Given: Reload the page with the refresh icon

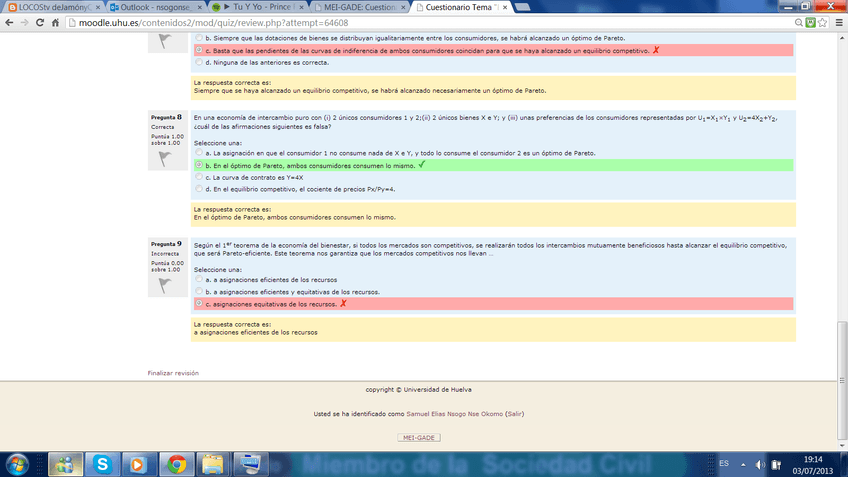Looking at the screenshot, I should click(39, 23).
